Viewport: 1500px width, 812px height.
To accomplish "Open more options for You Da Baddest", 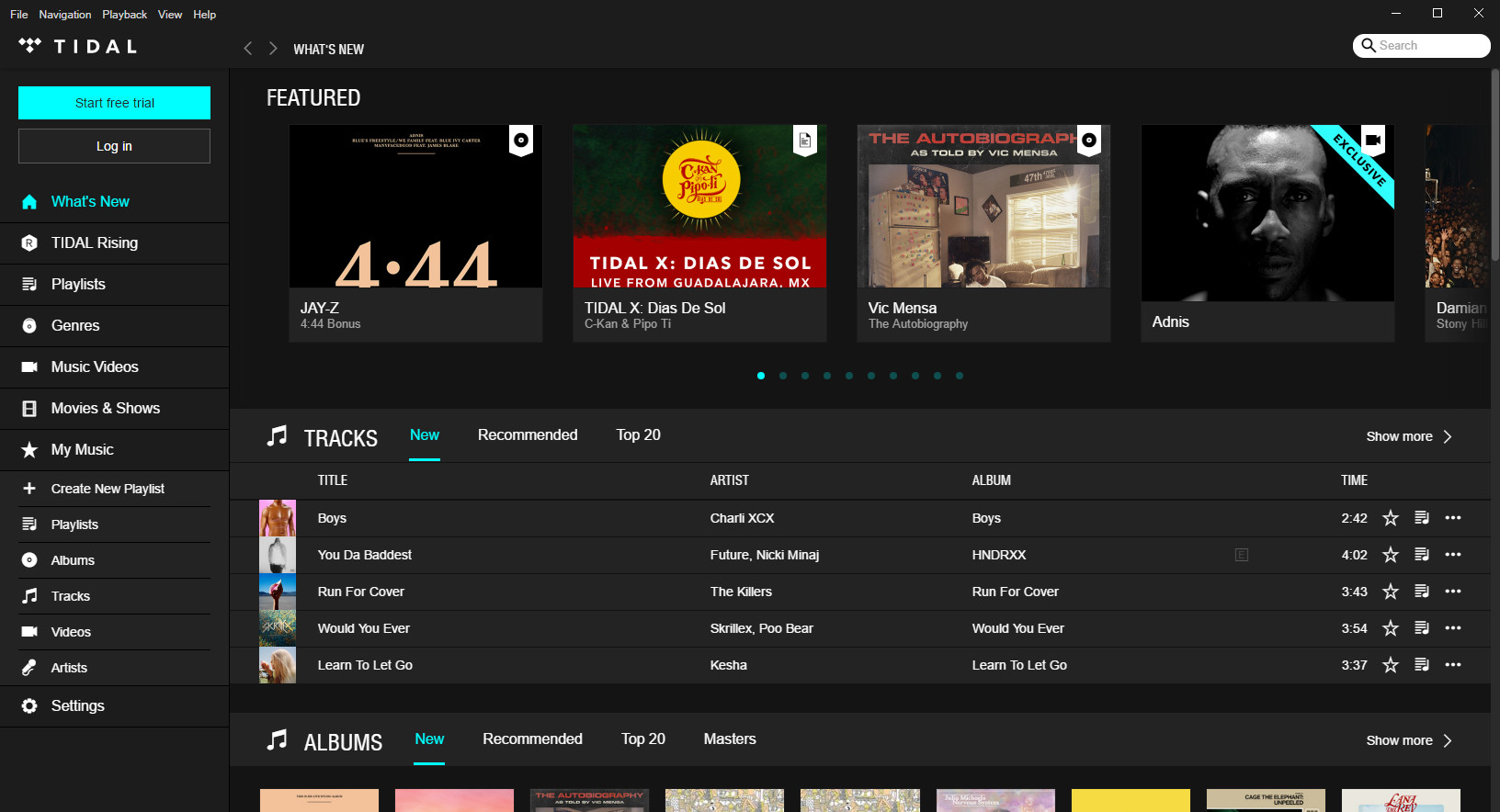I will (x=1453, y=555).
